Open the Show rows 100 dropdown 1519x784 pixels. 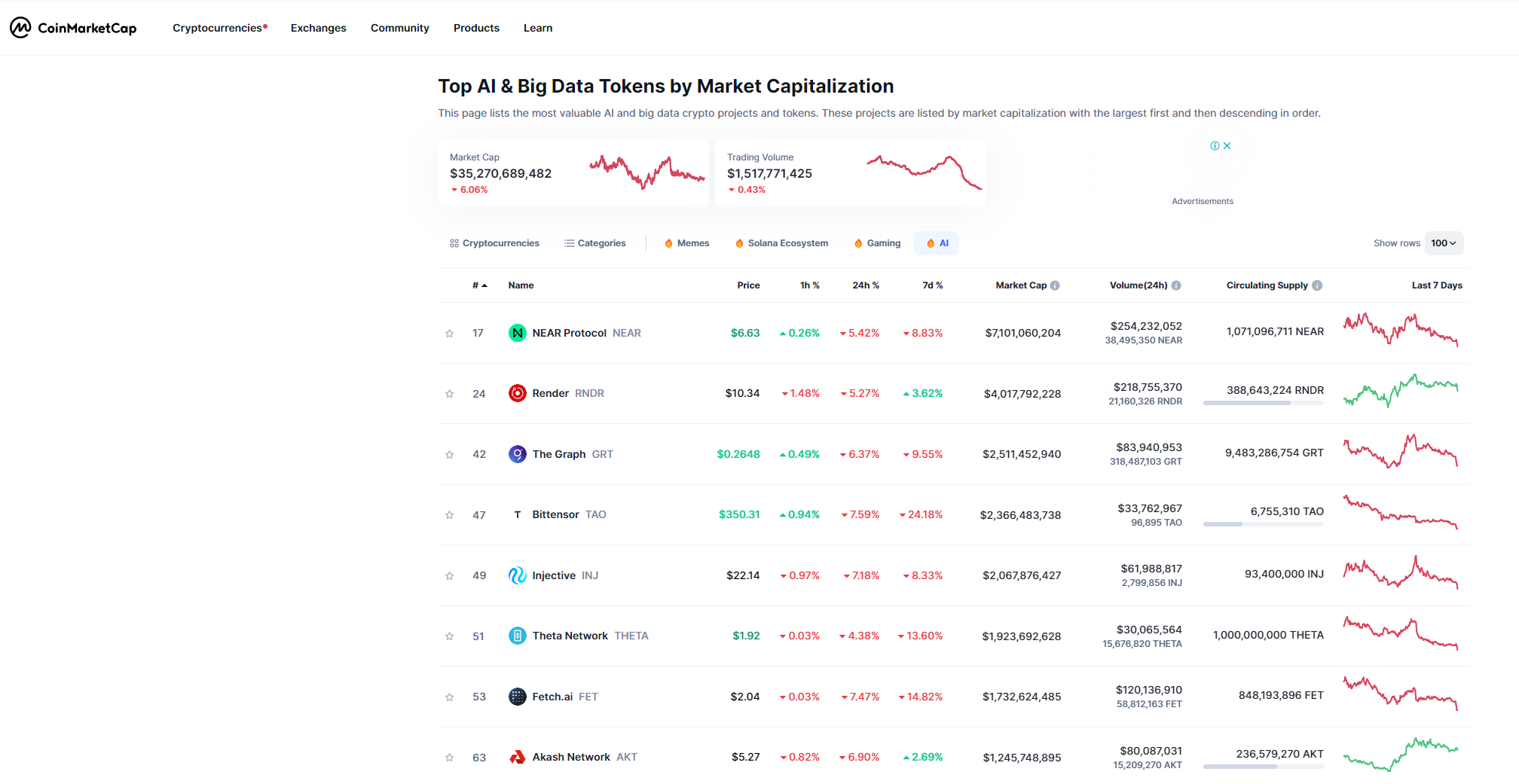pos(1444,243)
